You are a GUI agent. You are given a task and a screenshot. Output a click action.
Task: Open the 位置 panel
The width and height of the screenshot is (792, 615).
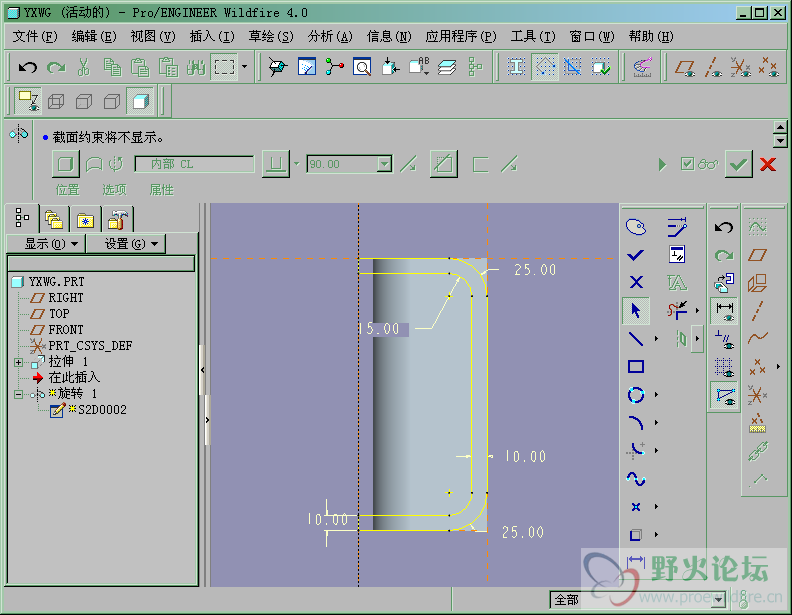click(67, 190)
